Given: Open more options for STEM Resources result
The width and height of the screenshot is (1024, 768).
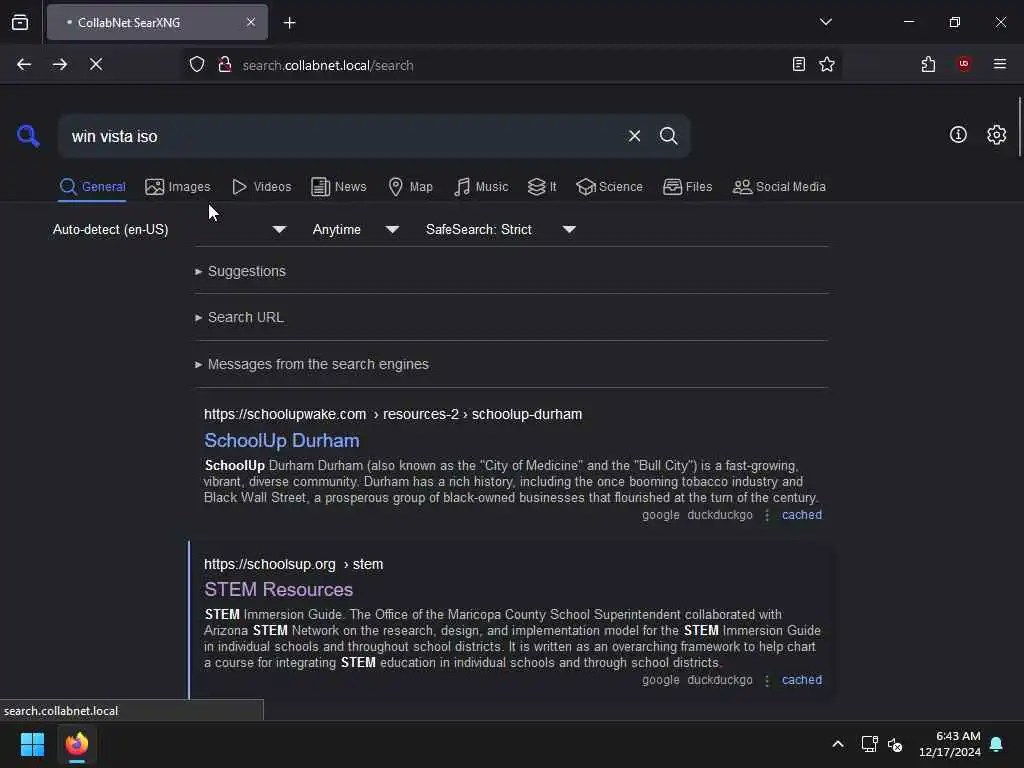Looking at the screenshot, I should pos(767,680).
